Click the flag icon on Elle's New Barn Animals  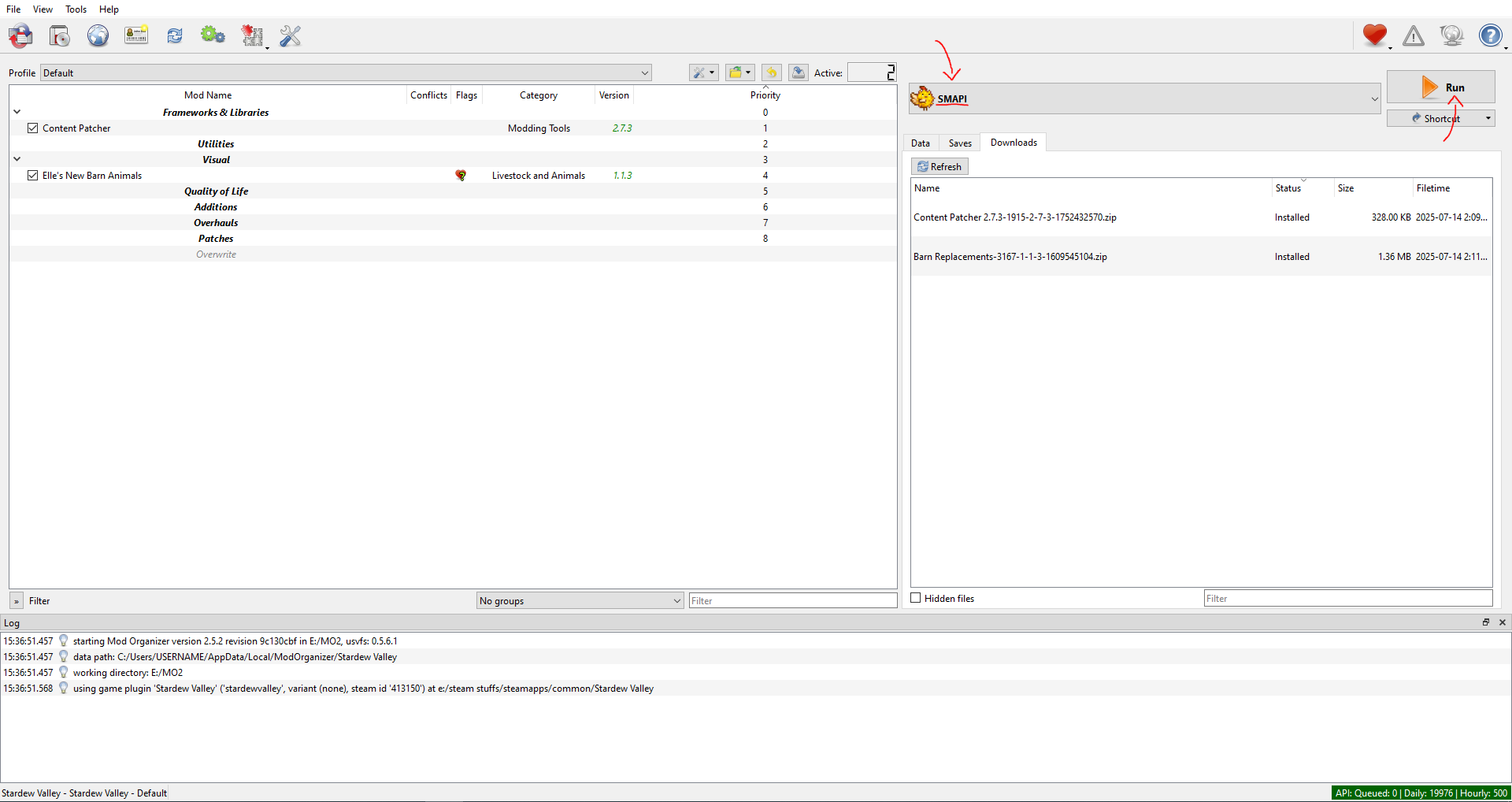[x=461, y=176]
